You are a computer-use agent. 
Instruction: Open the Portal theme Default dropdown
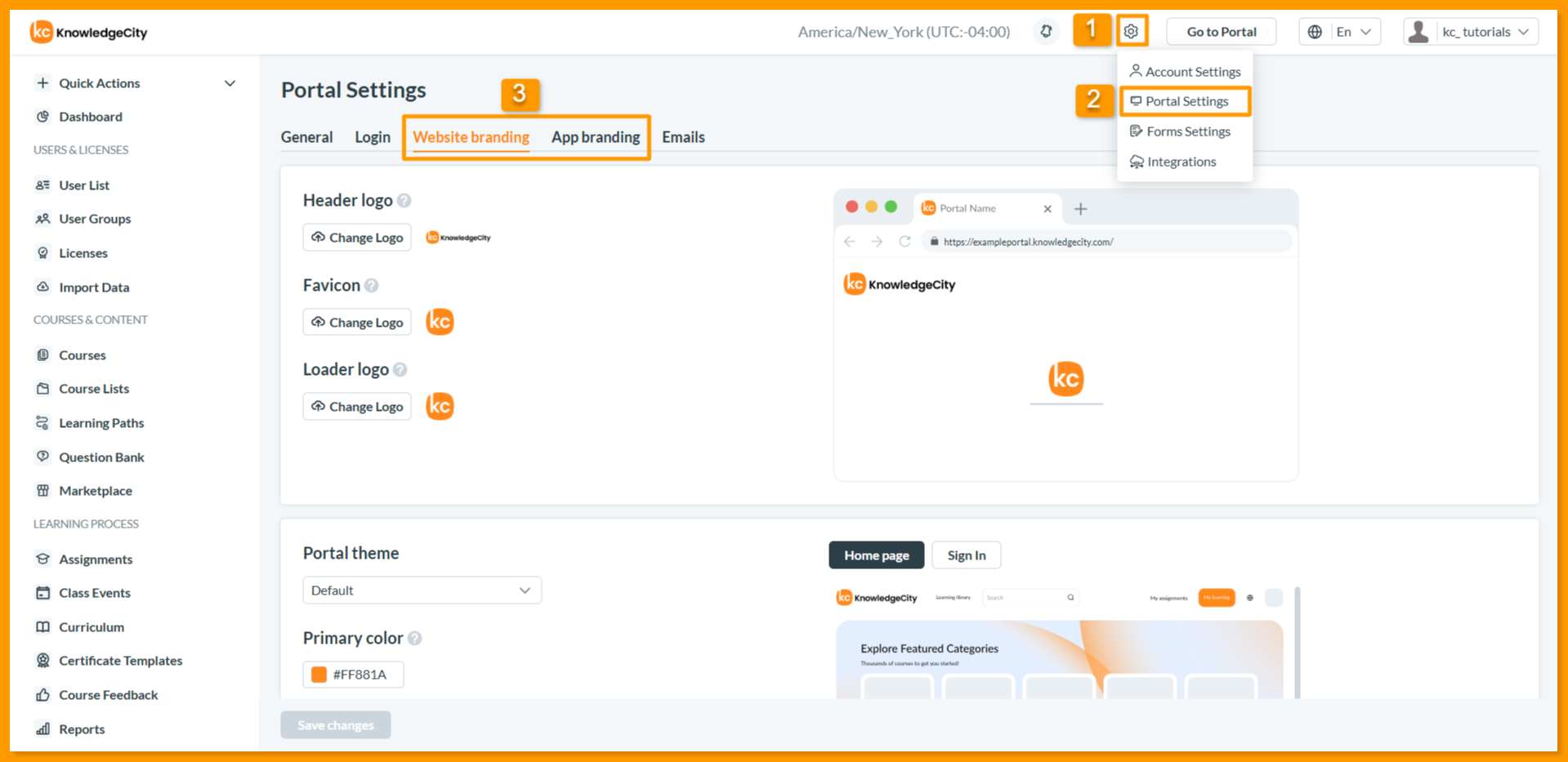(x=422, y=590)
